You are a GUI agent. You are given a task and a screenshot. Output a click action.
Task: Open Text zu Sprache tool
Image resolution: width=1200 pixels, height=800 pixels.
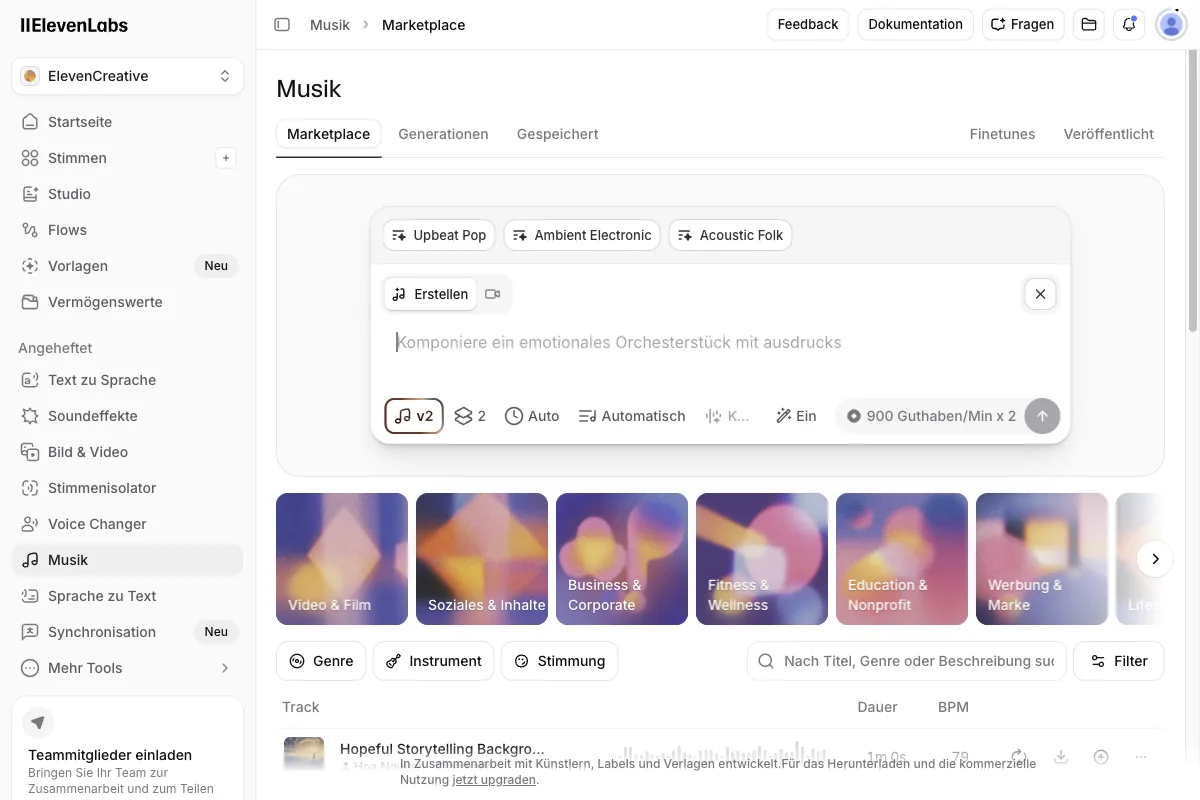click(x=128, y=380)
